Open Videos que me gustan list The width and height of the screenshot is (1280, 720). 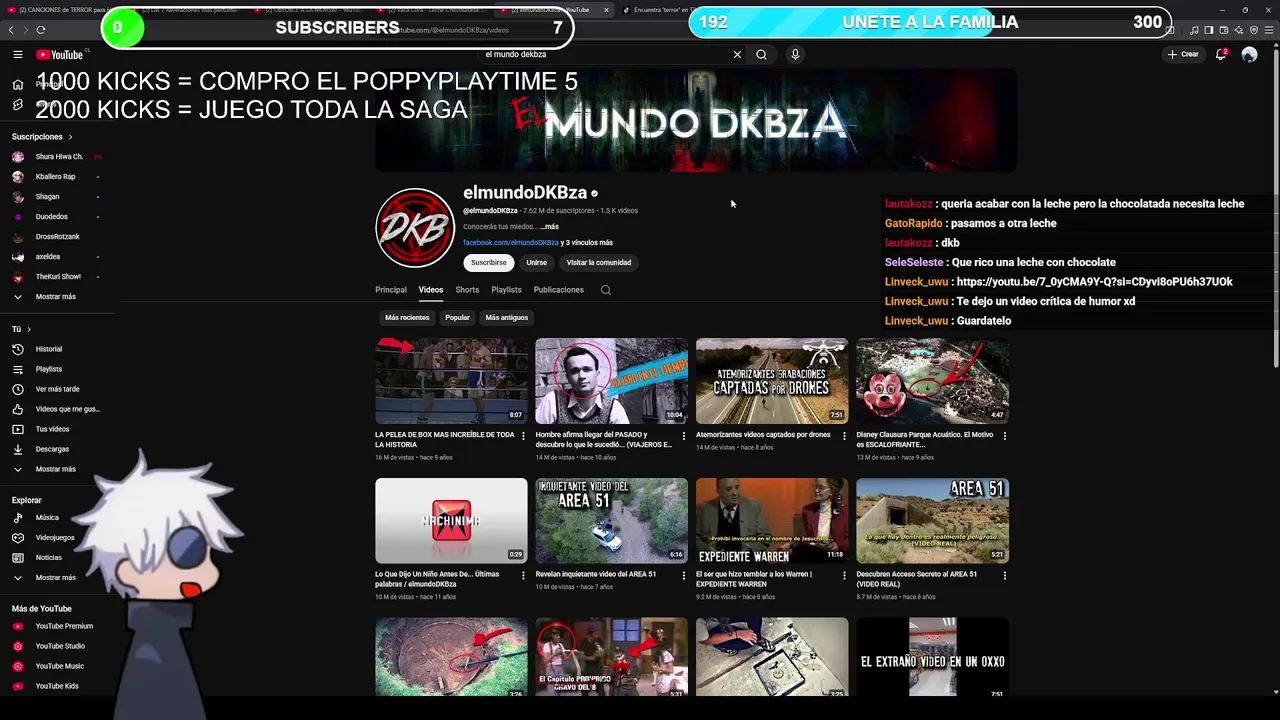coord(58,409)
